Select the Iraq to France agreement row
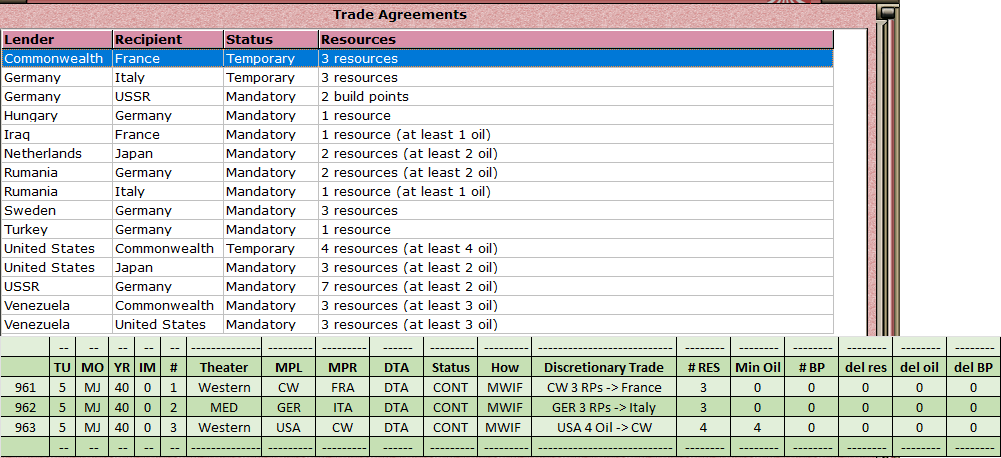The image size is (1001, 458). pyautogui.click(x=418, y=135)
